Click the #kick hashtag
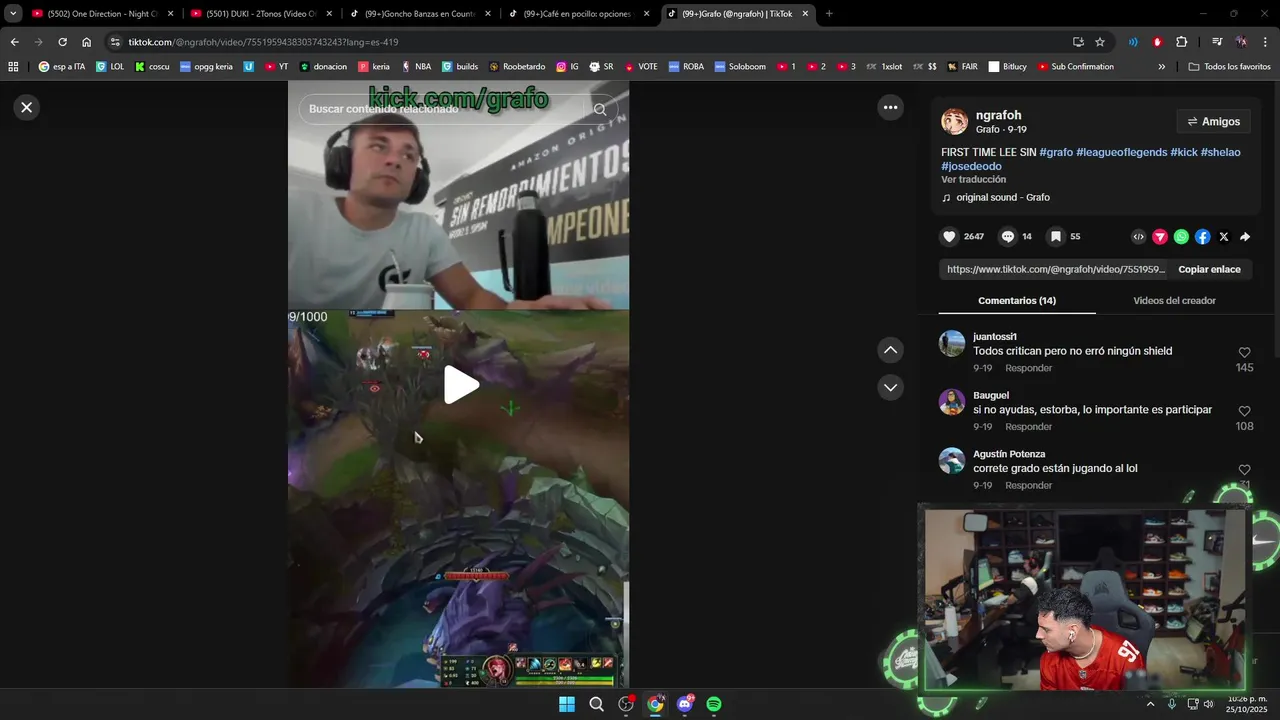 point(1184,152)
